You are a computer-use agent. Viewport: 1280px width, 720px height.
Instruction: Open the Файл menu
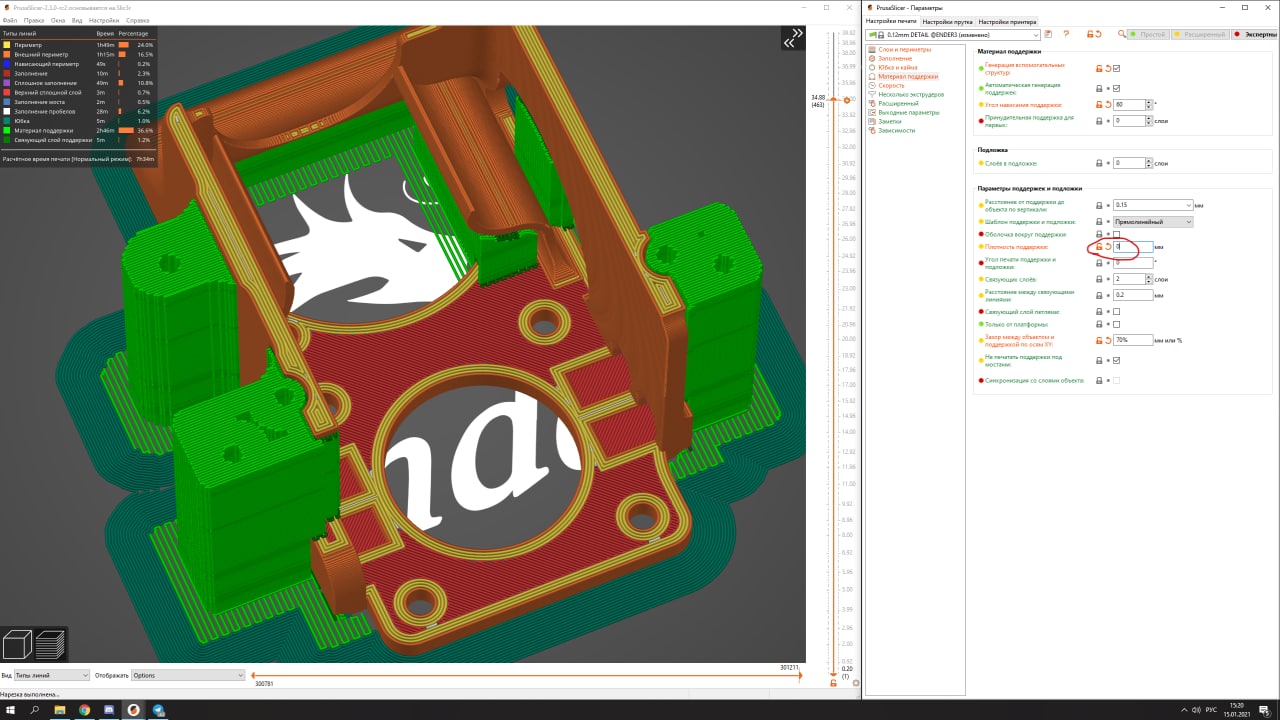pos(10,20)
